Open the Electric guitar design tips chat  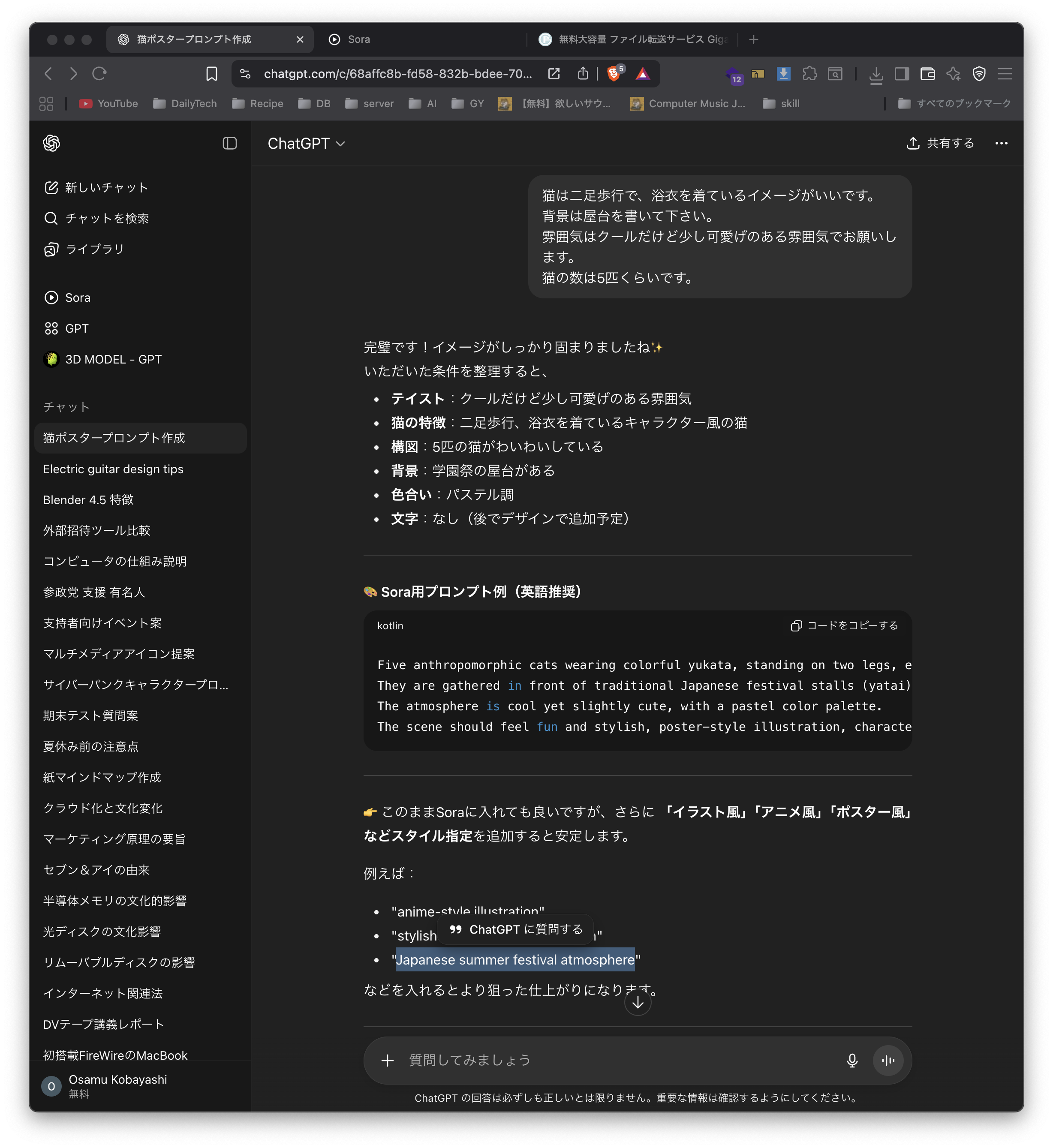coord(113,469)
